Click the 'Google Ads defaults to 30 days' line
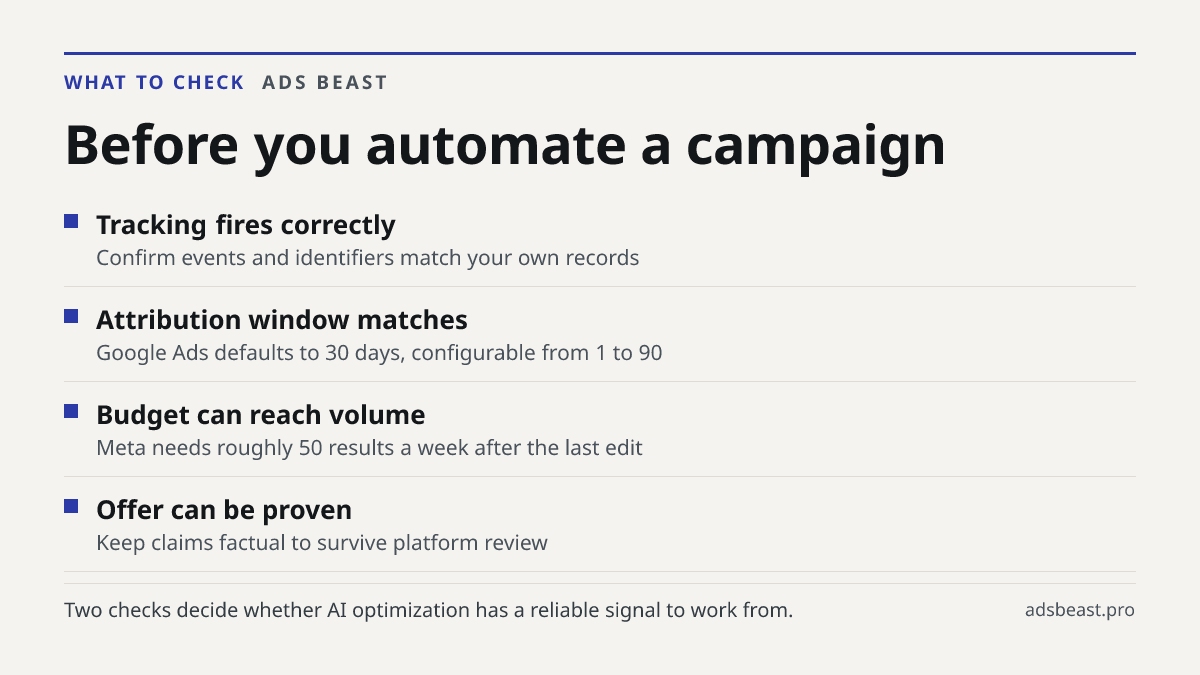This screenshot has height=675, width=1200. 379,353
